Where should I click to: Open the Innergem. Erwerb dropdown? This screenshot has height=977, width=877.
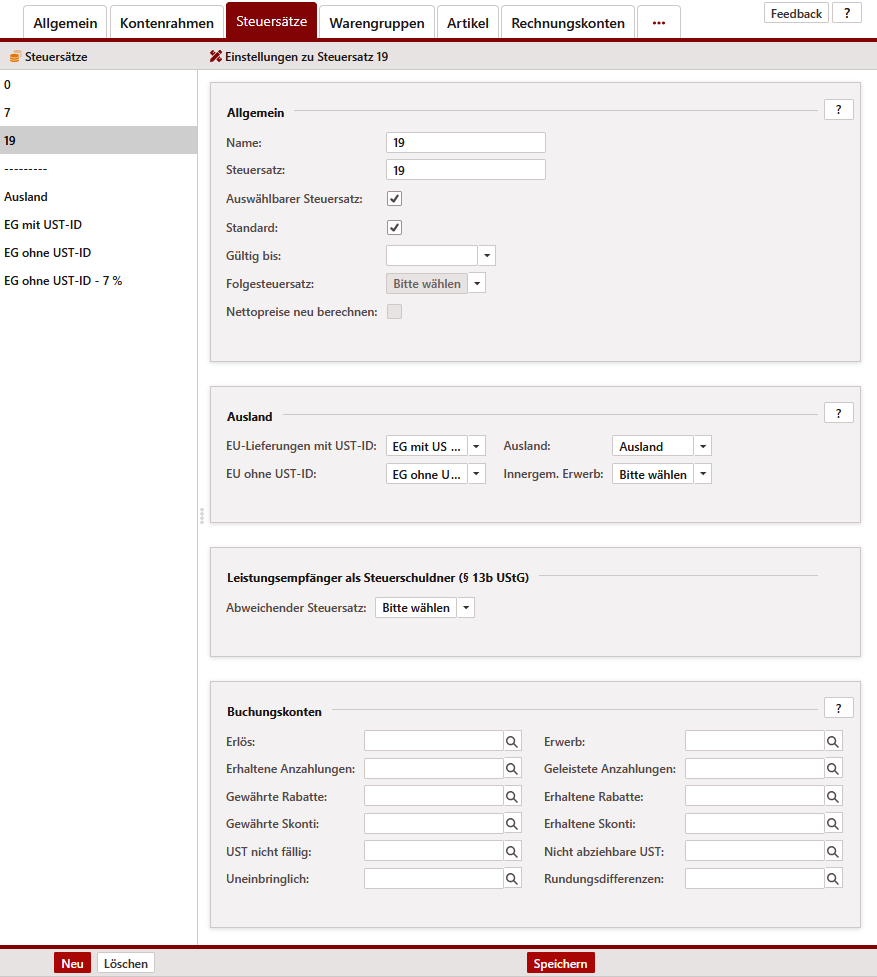click(x=703, y=474)
